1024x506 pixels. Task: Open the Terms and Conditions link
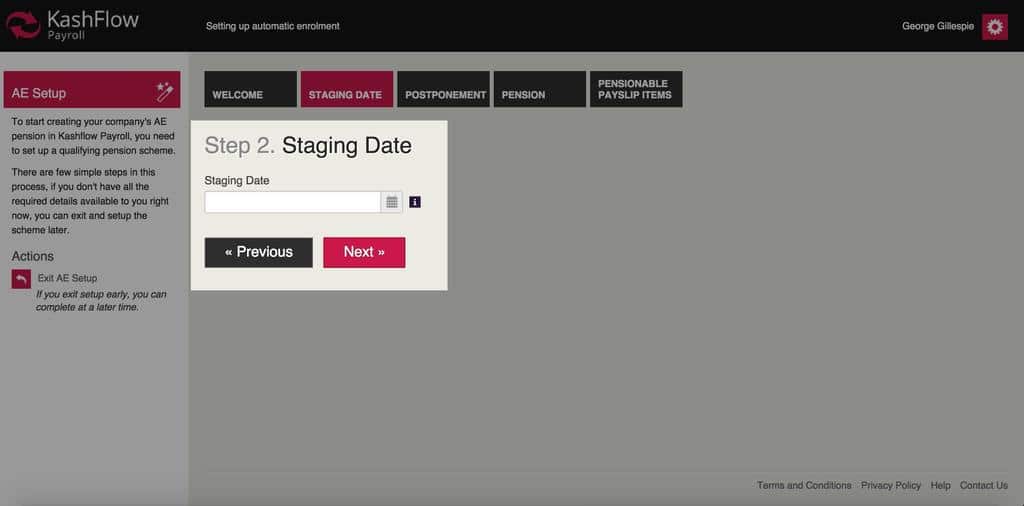point(804,485)
